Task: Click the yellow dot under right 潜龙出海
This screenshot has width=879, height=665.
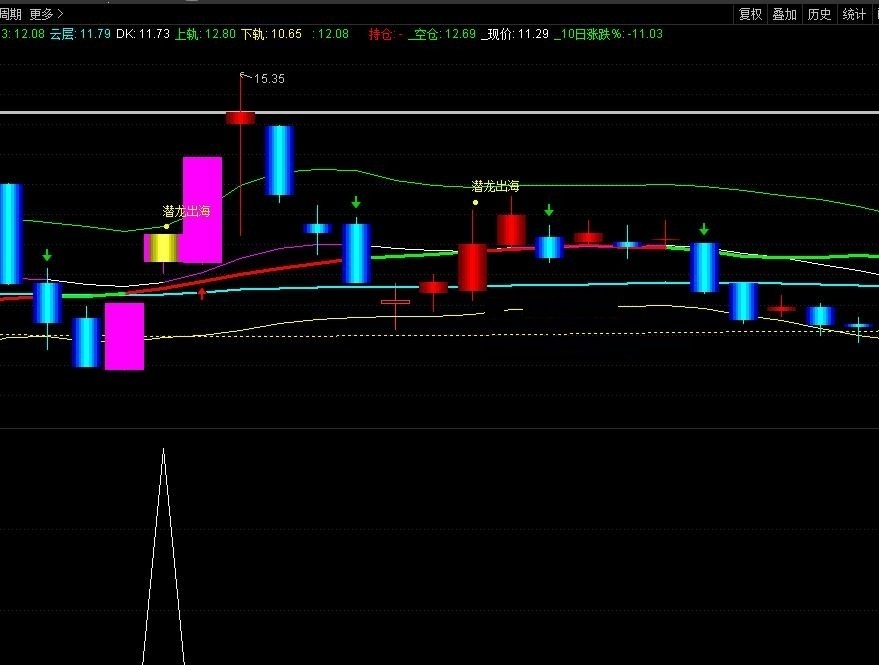Action: [475, 202]
